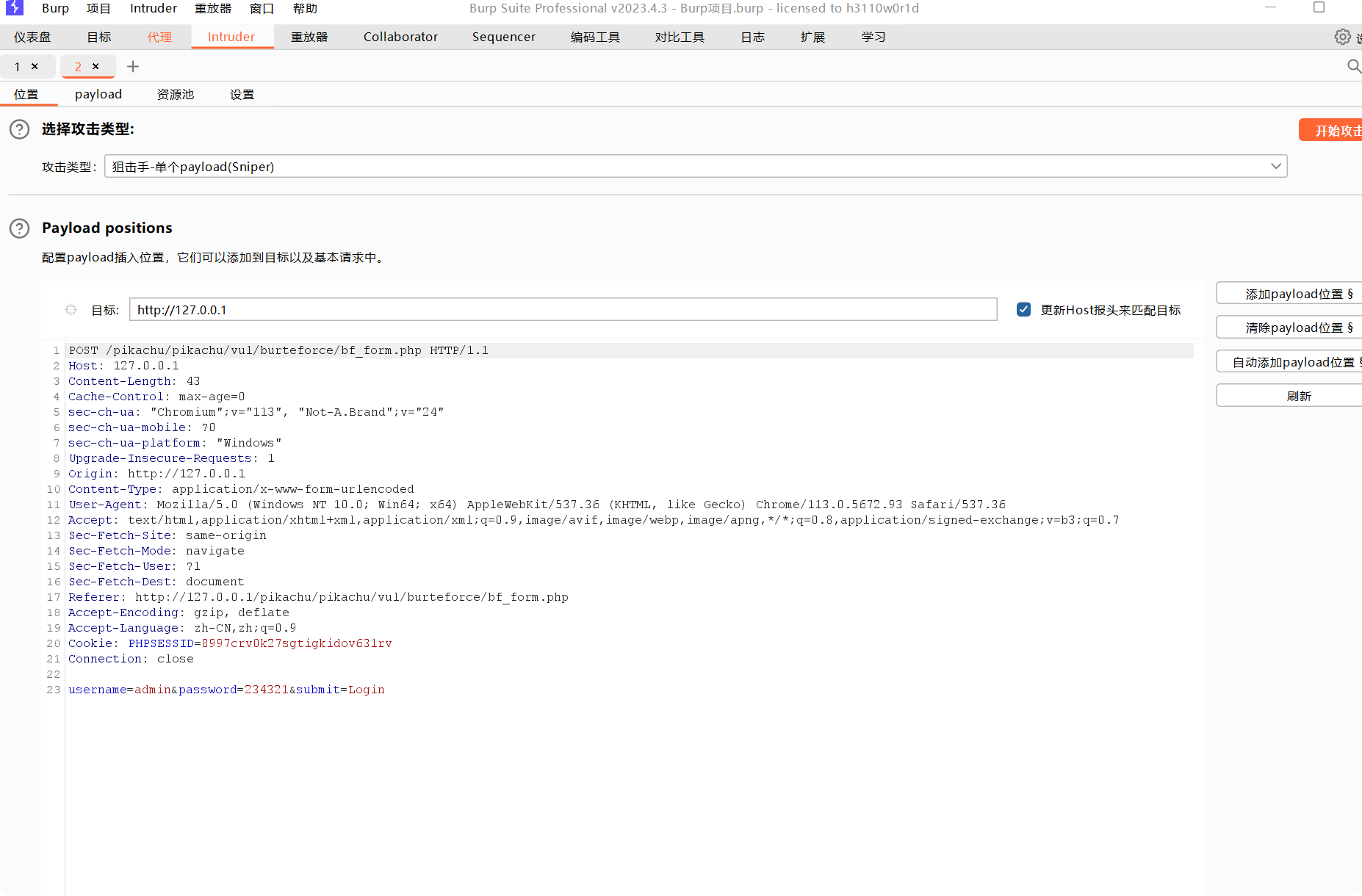
Task: Click the username value admin
Action: tap(153, 690)
